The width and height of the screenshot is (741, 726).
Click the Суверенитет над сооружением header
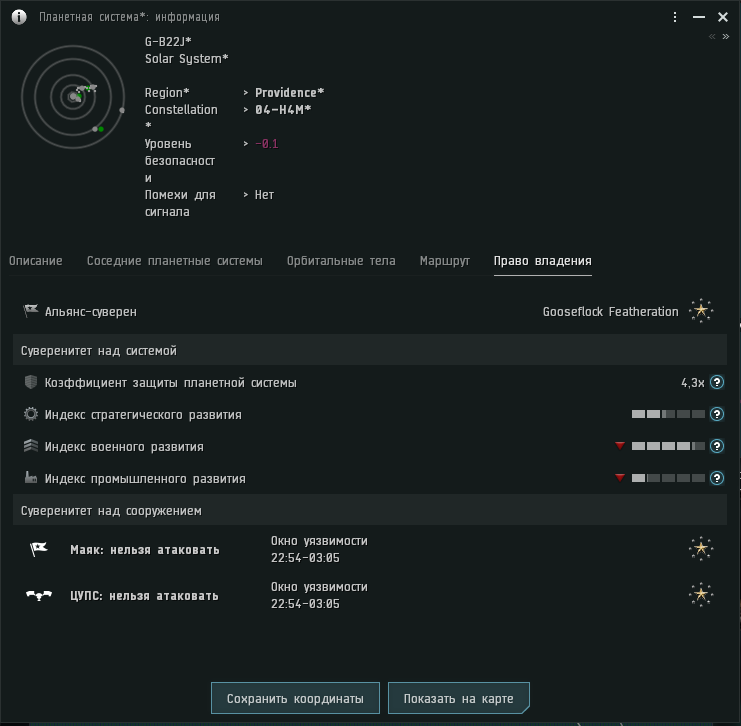[370, 510]
